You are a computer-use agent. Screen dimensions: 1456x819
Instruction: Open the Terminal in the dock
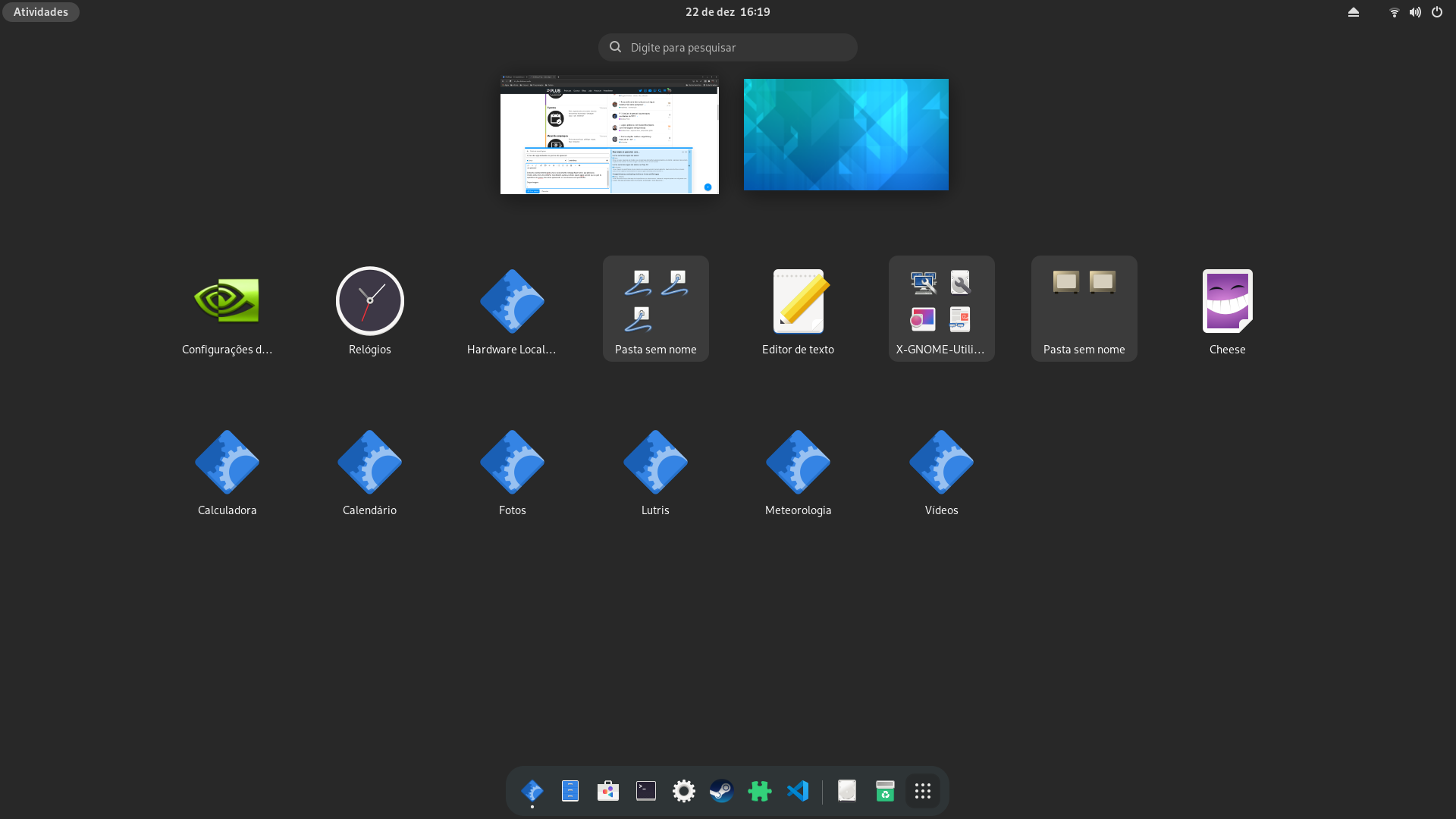point(646,791)
